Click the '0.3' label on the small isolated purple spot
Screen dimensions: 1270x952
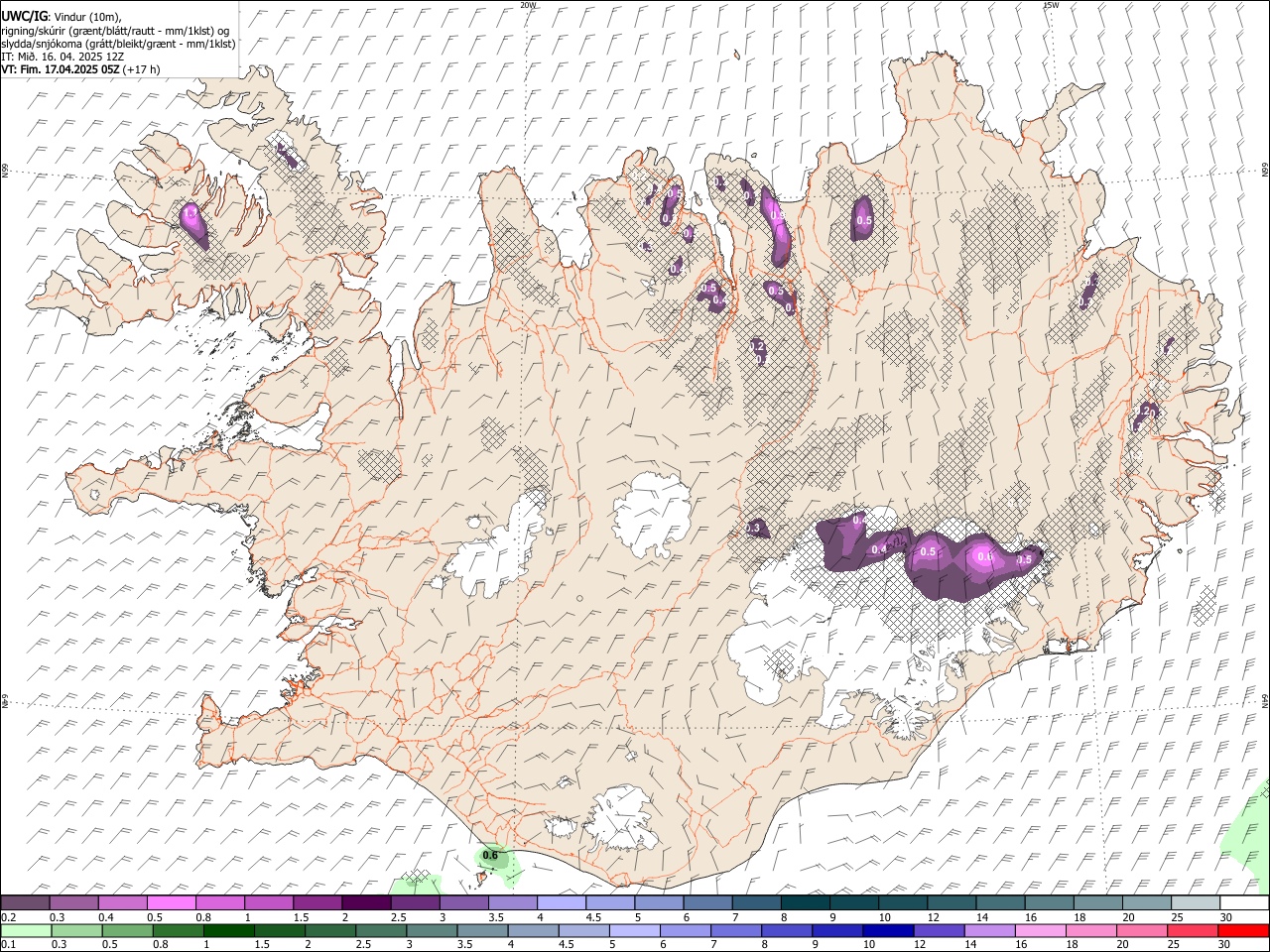[x=754, y=529]
